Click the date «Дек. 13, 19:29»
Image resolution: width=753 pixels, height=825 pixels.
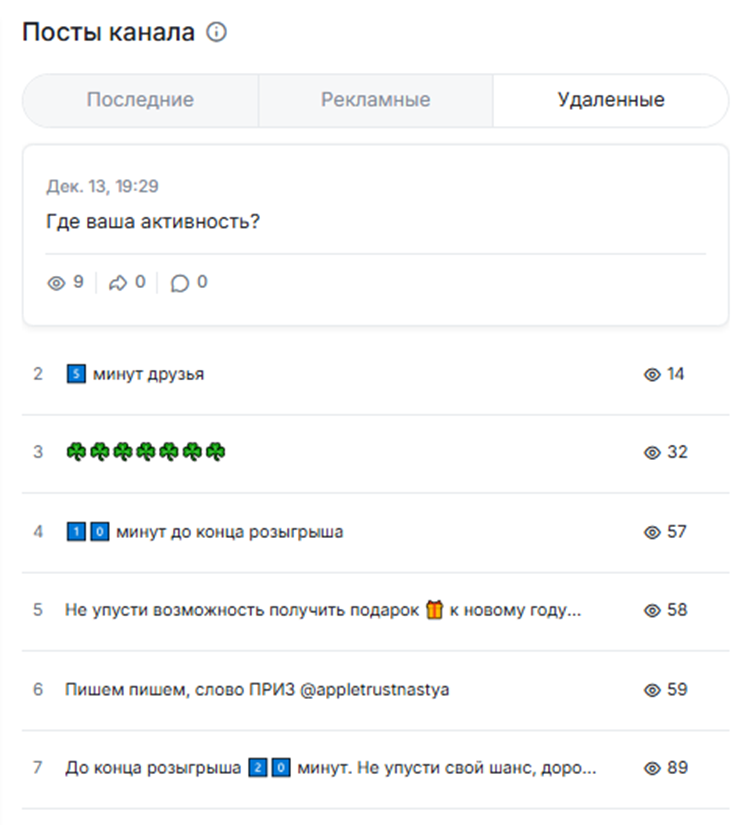point(102,186)
